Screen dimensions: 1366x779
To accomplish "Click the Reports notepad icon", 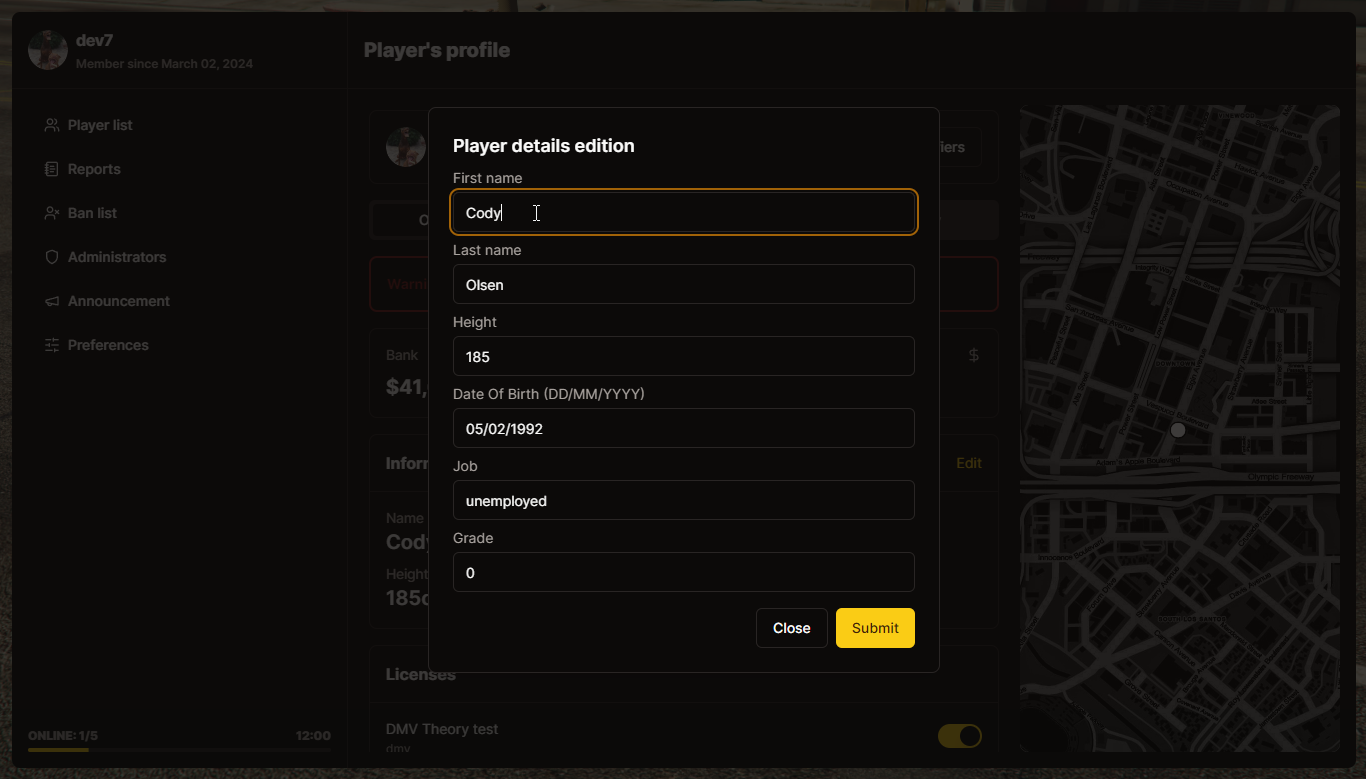I will [x=51, y=168].
